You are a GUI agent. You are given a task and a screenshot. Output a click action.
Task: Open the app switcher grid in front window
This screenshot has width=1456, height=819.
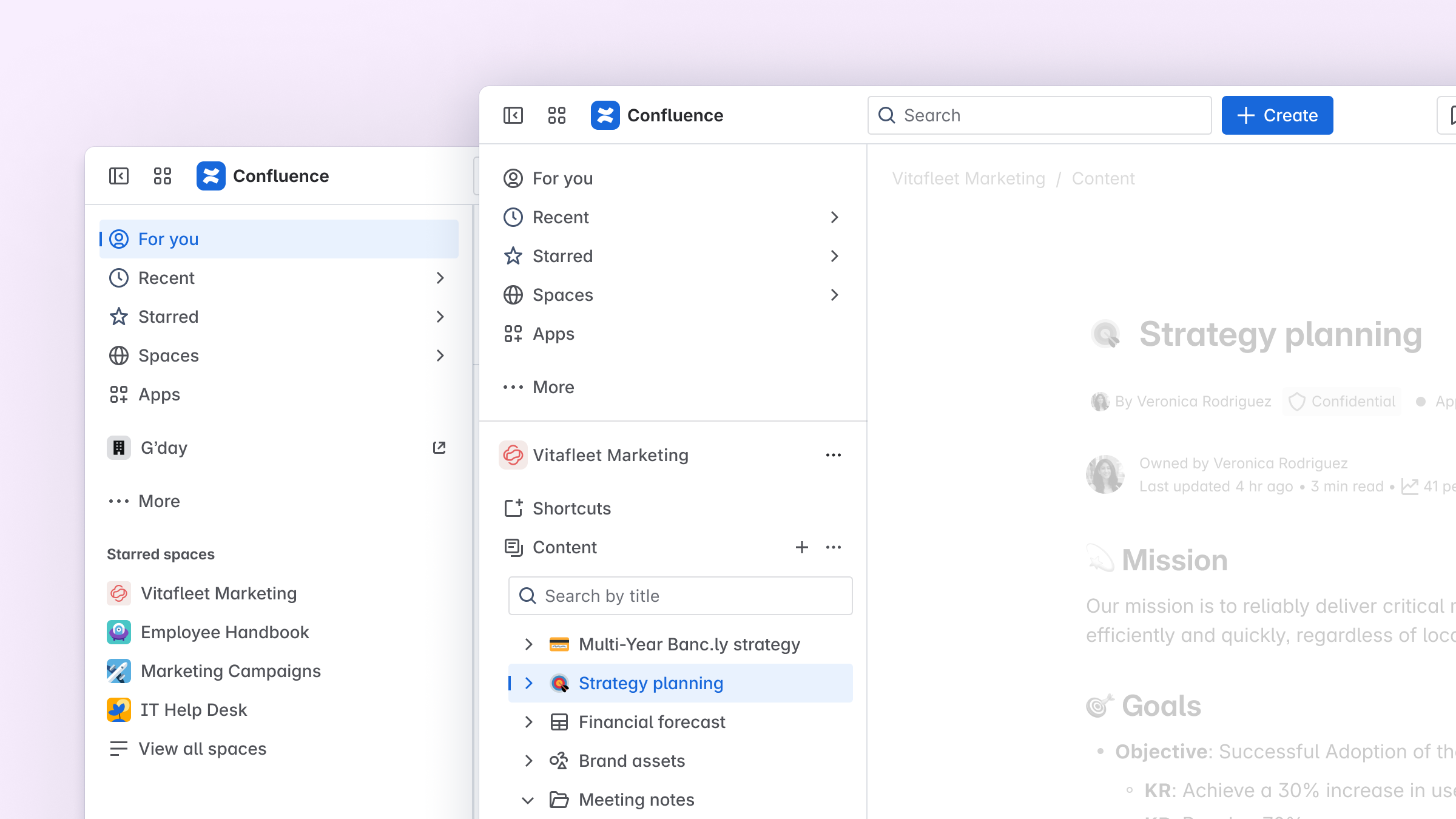pos(556,115)
